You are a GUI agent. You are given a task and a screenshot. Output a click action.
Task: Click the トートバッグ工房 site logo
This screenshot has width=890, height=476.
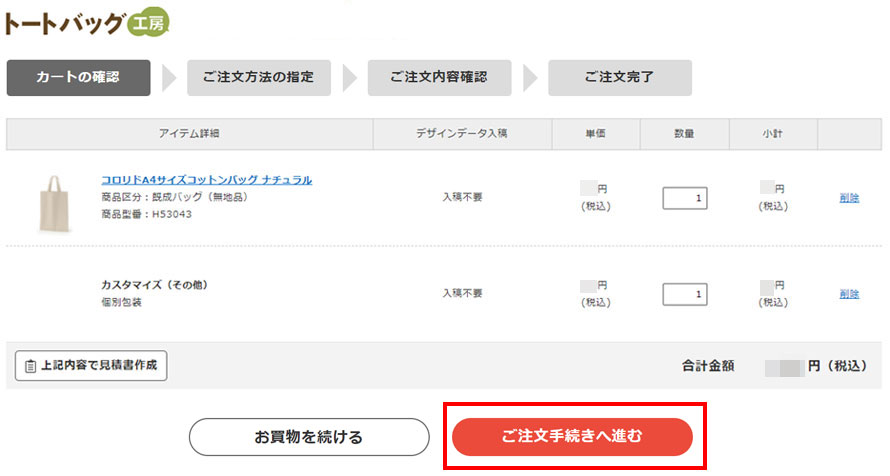(87, 22)
